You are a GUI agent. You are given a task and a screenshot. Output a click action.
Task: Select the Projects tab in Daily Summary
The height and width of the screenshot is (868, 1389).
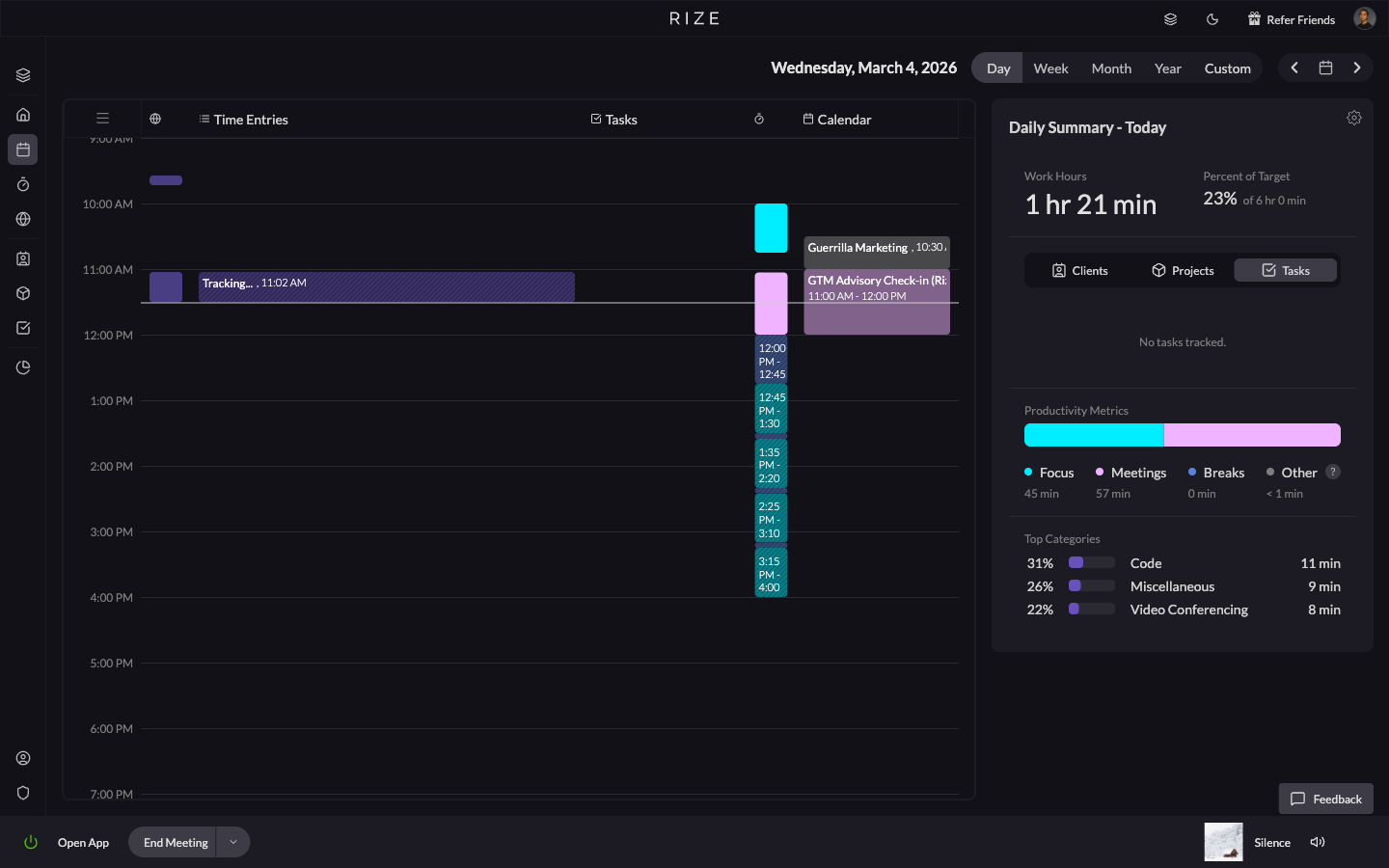(1183, 270)
